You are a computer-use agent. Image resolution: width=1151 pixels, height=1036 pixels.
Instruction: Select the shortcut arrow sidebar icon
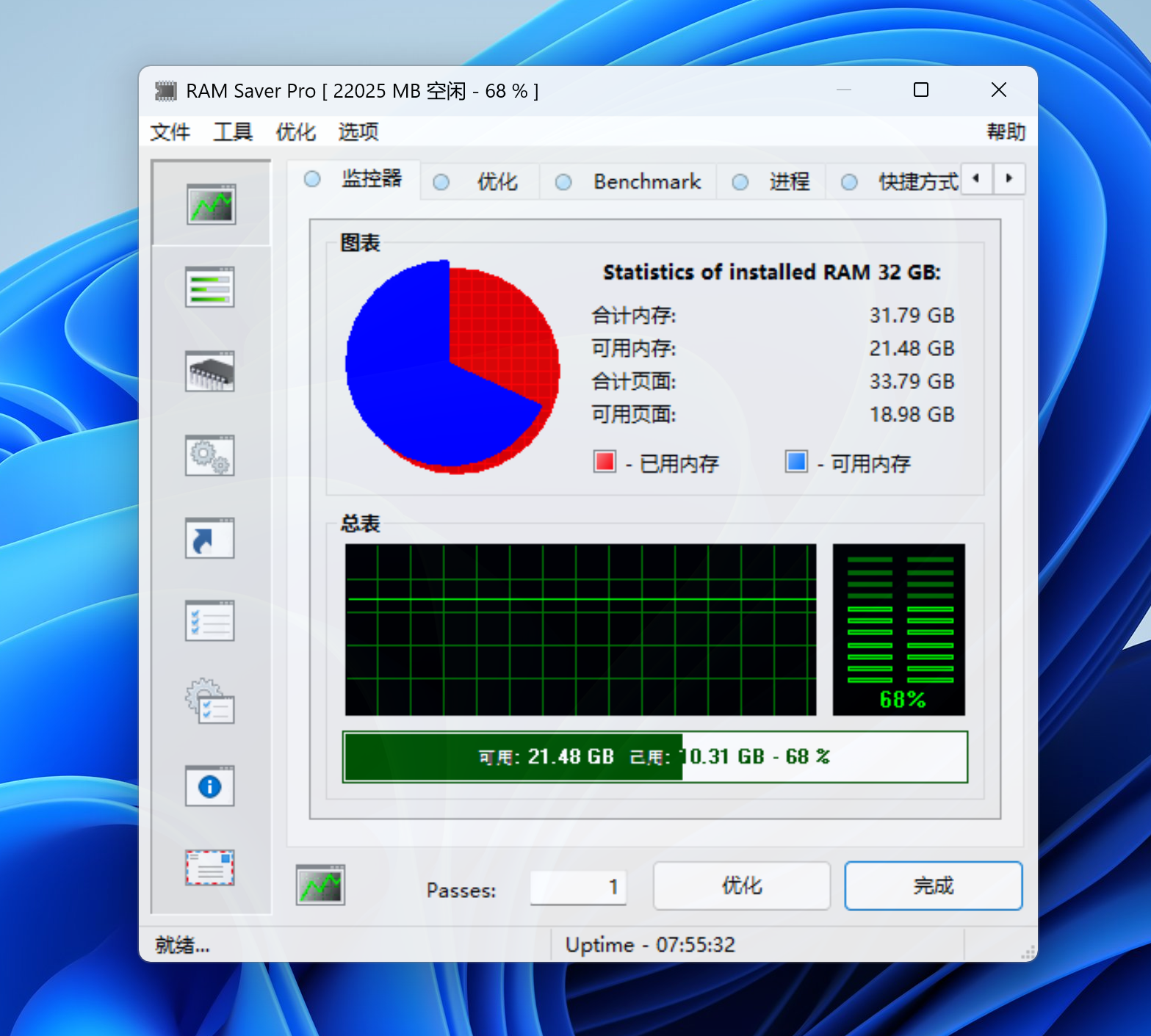coord(210,538)
